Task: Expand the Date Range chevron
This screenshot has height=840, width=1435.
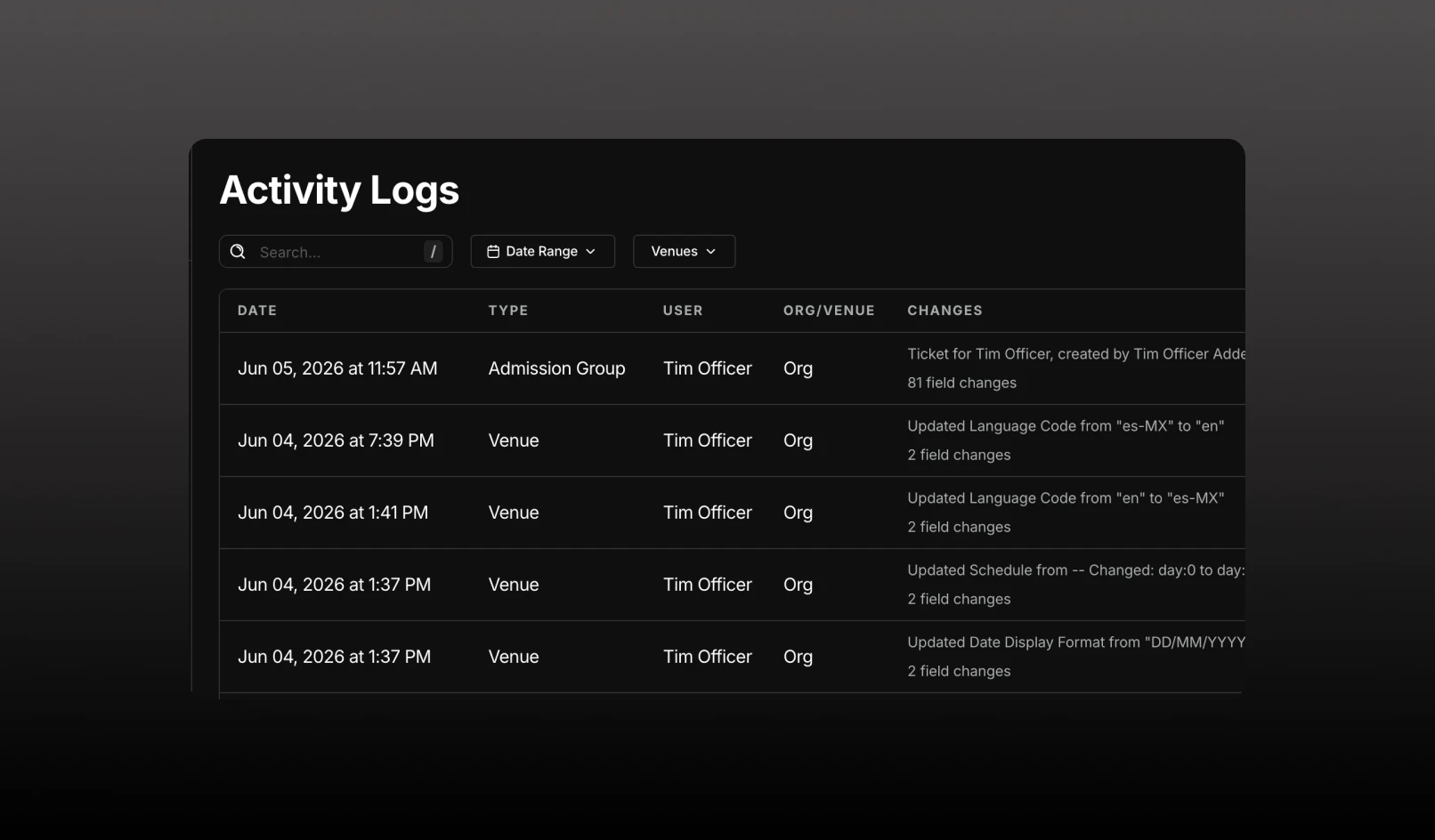Action: coord(590,252)
